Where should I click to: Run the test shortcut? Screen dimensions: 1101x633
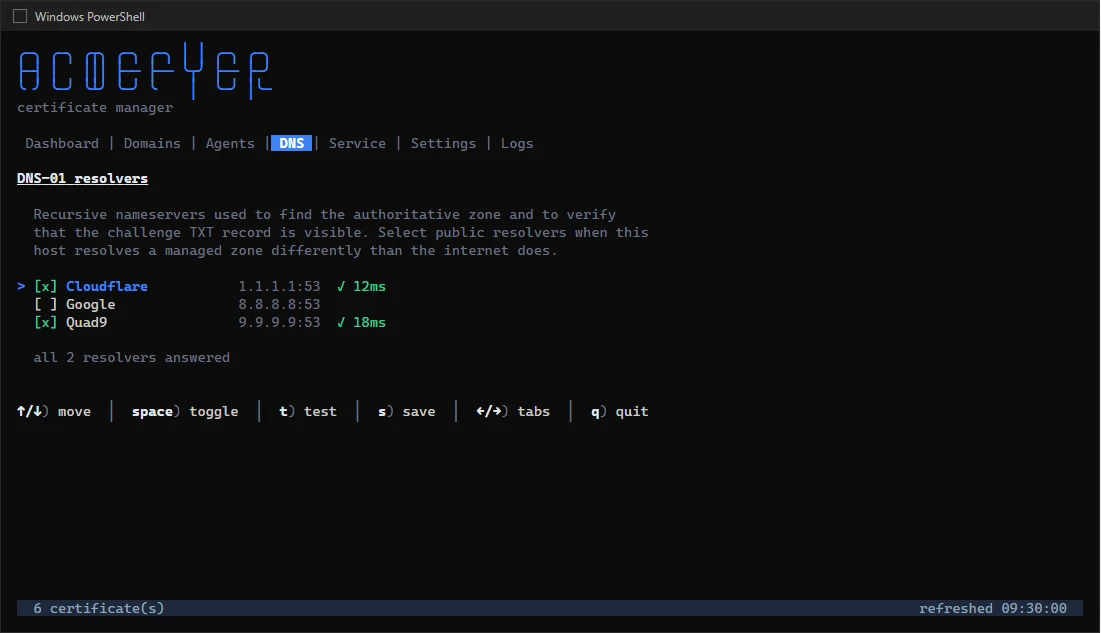pyautogui.click(x=308, y=412)
